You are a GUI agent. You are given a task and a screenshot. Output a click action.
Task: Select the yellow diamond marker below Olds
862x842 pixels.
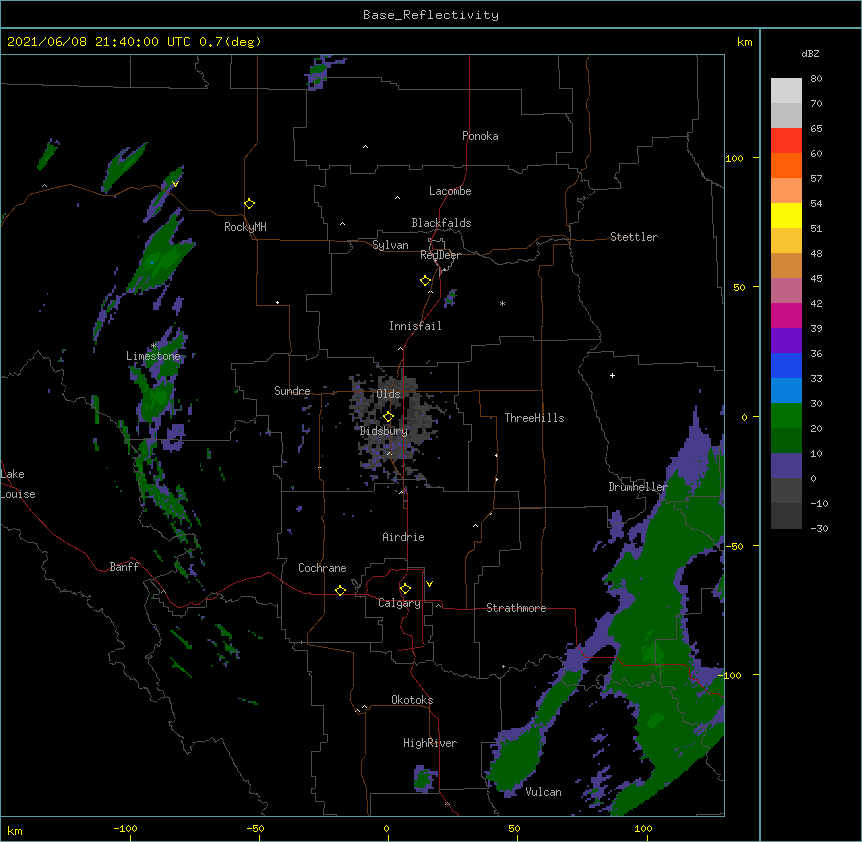click(388, 416)
